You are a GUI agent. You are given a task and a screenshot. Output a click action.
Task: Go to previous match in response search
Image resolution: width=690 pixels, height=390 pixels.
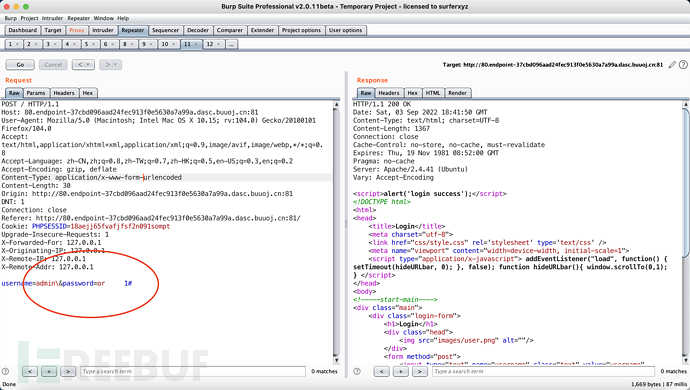point(381,372)
